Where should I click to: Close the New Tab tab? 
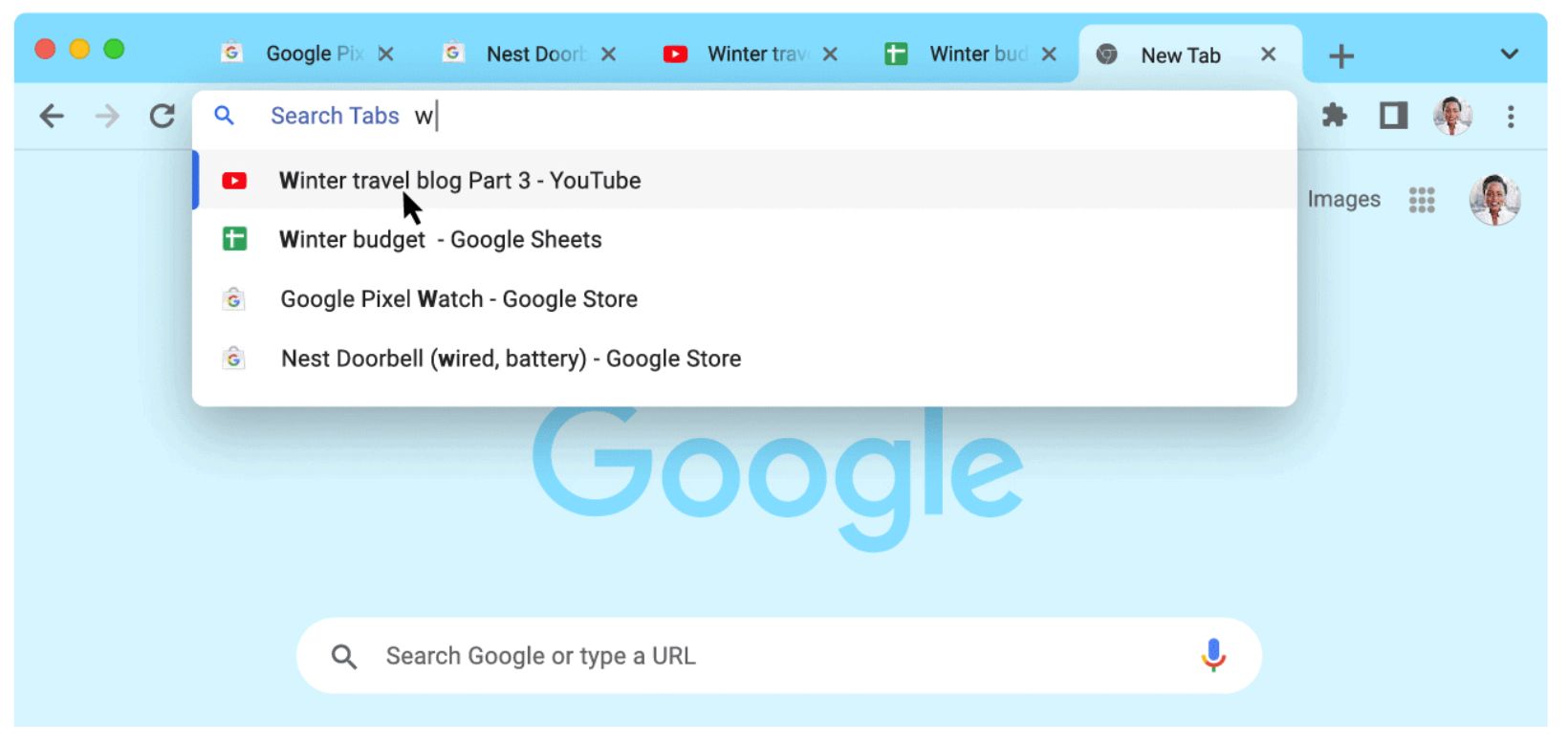click(x=1269, y=55)
